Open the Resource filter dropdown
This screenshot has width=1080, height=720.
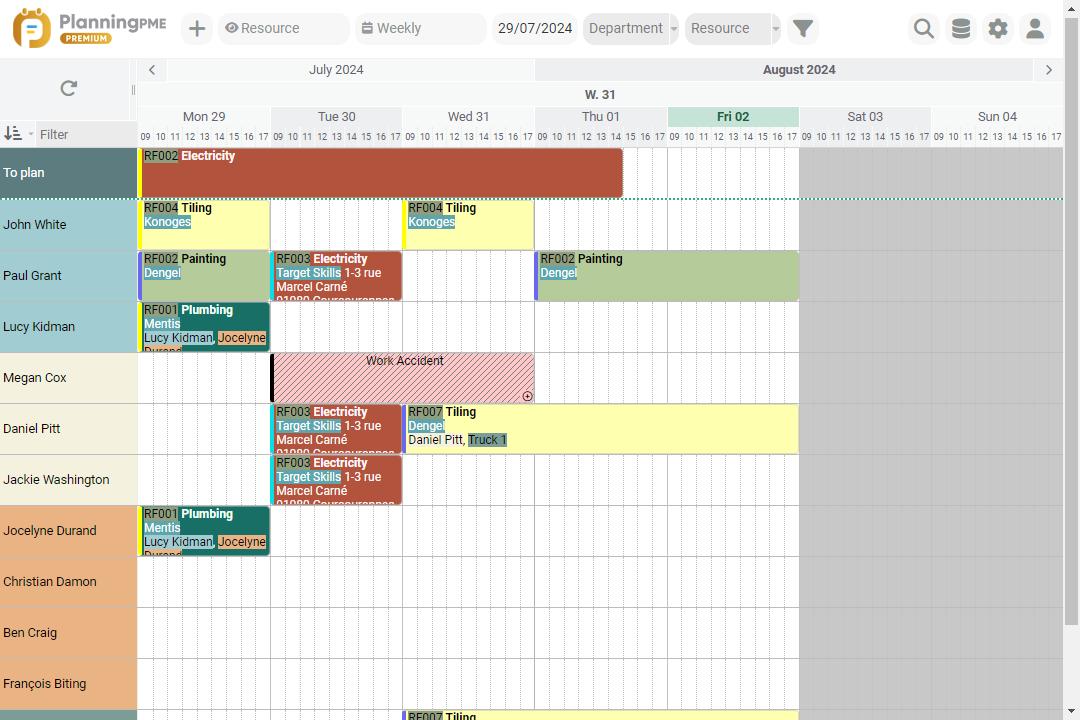(x=732, y=28)
